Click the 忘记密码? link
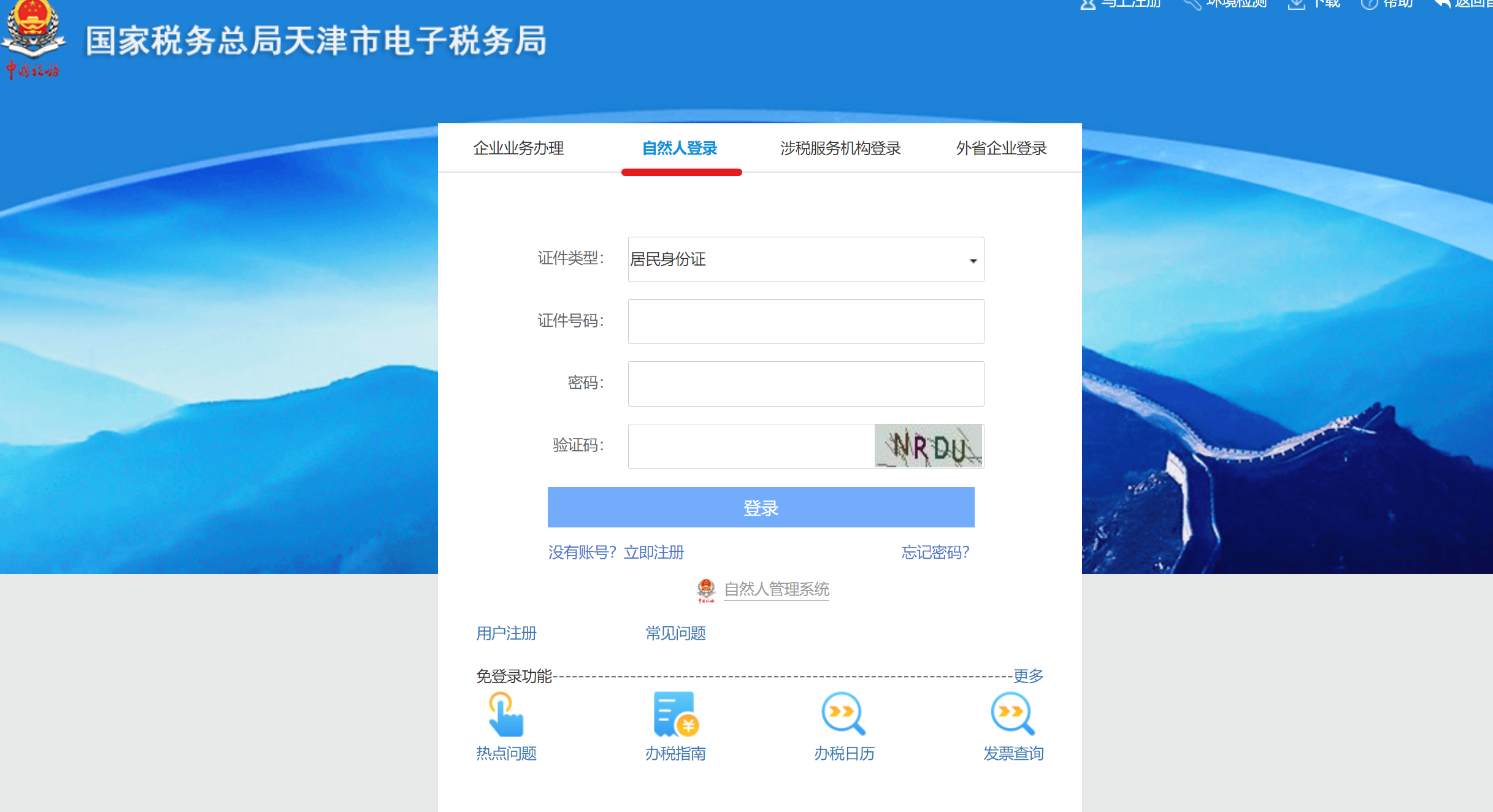Screen dimensions: 1493x812 pyautogui.click(x=935, y=552)
